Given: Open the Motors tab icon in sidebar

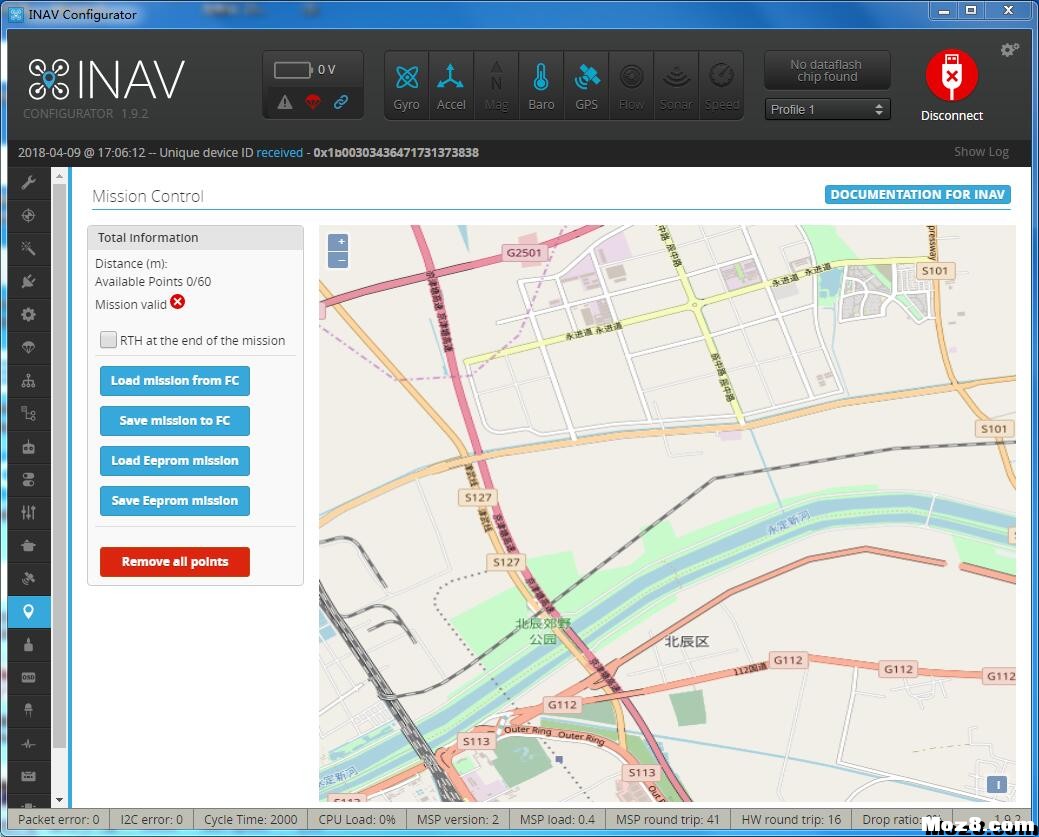Looking at the screenshot, I should 28,644.
